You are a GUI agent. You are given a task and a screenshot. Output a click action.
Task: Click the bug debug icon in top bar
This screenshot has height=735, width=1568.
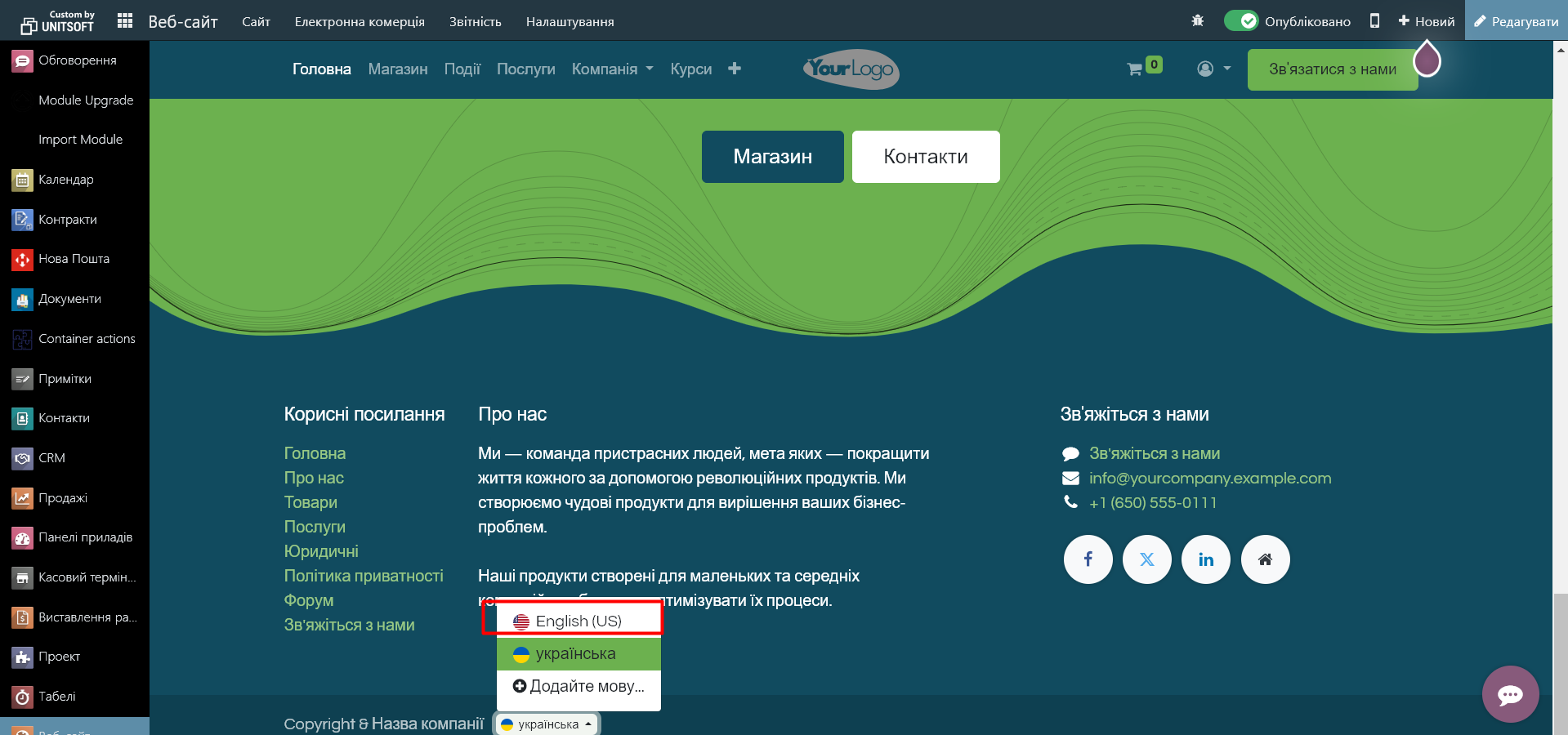(x=1198, y=21)
